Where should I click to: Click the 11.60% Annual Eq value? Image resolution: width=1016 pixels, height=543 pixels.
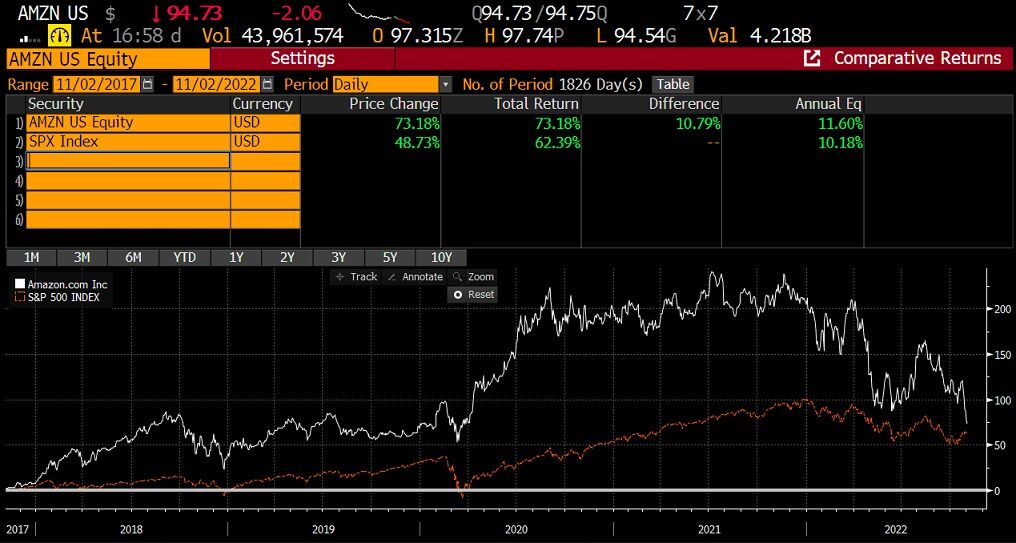tap(840, 123)
